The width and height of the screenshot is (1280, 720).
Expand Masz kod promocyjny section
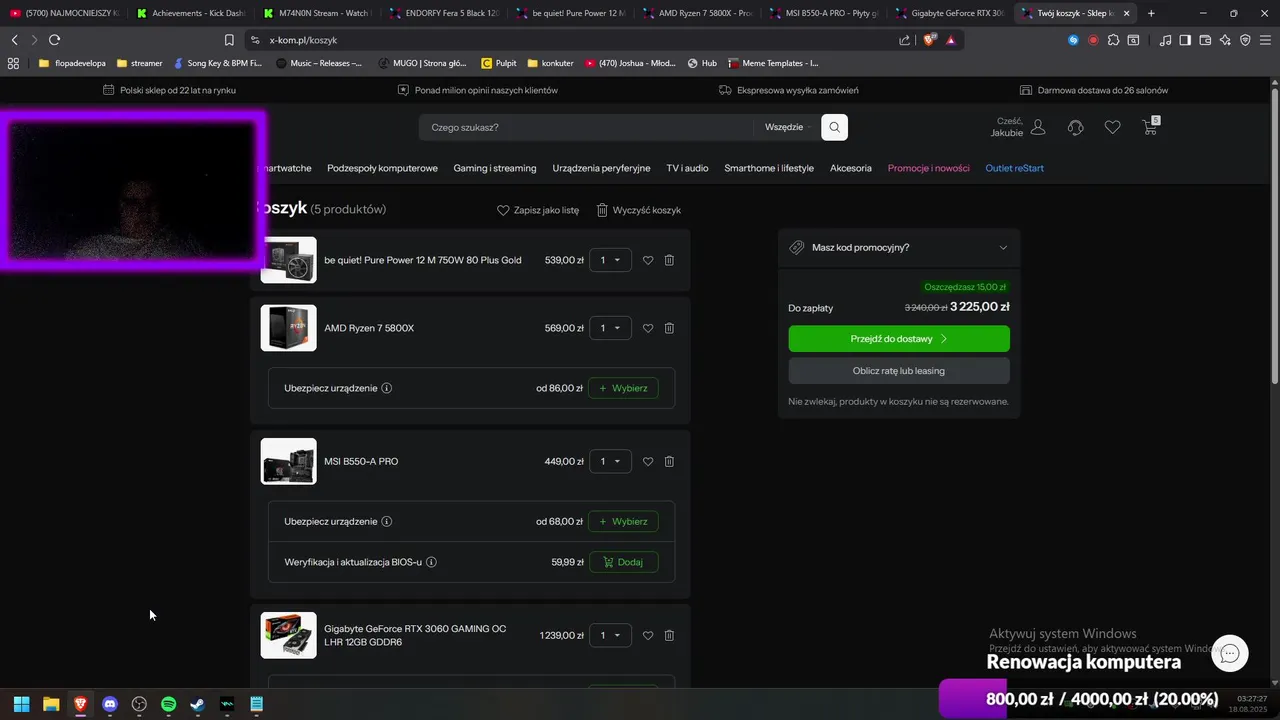coord(899,247)
